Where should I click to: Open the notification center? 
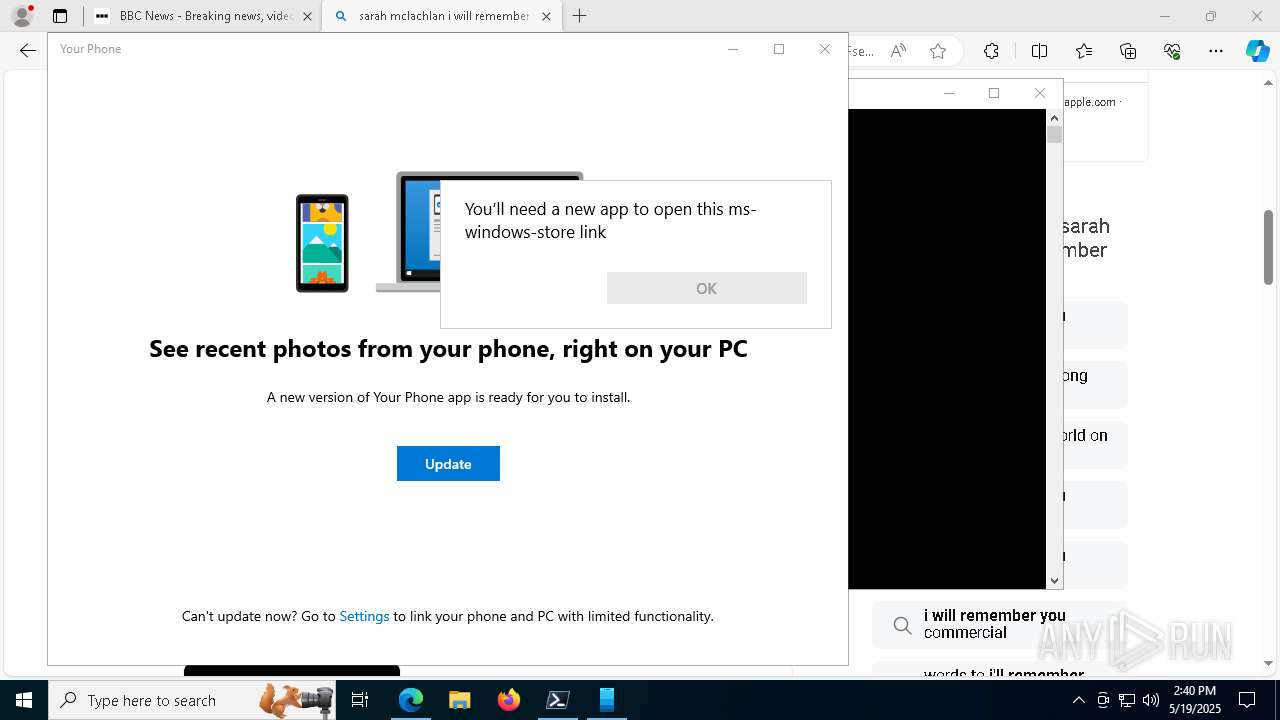click(x=1247, y=700)
